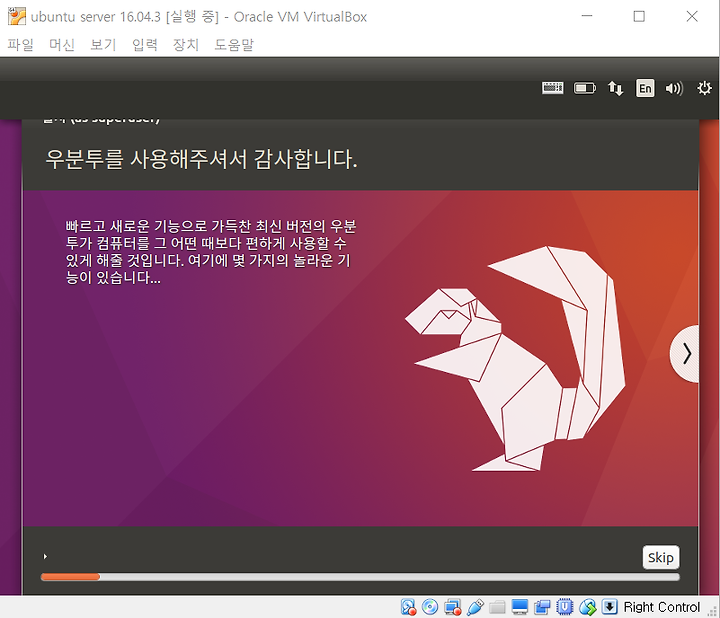Expand installation details disclosure triangle
720x618 pixels.
[x=45, y=556]
